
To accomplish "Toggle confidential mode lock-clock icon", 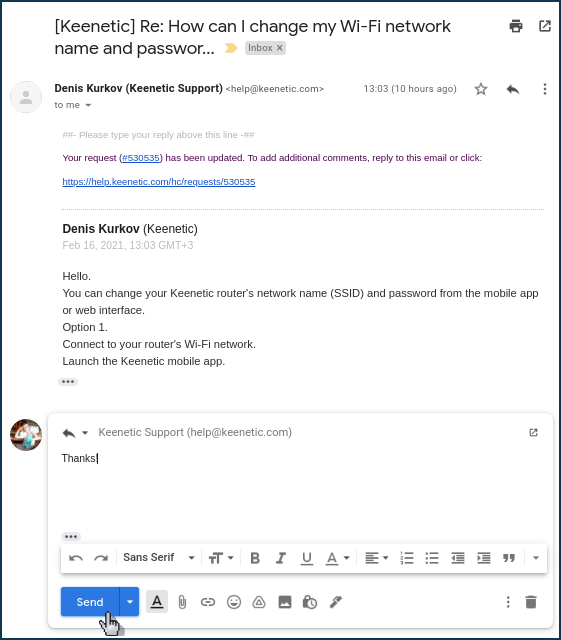I will [309, 602].
